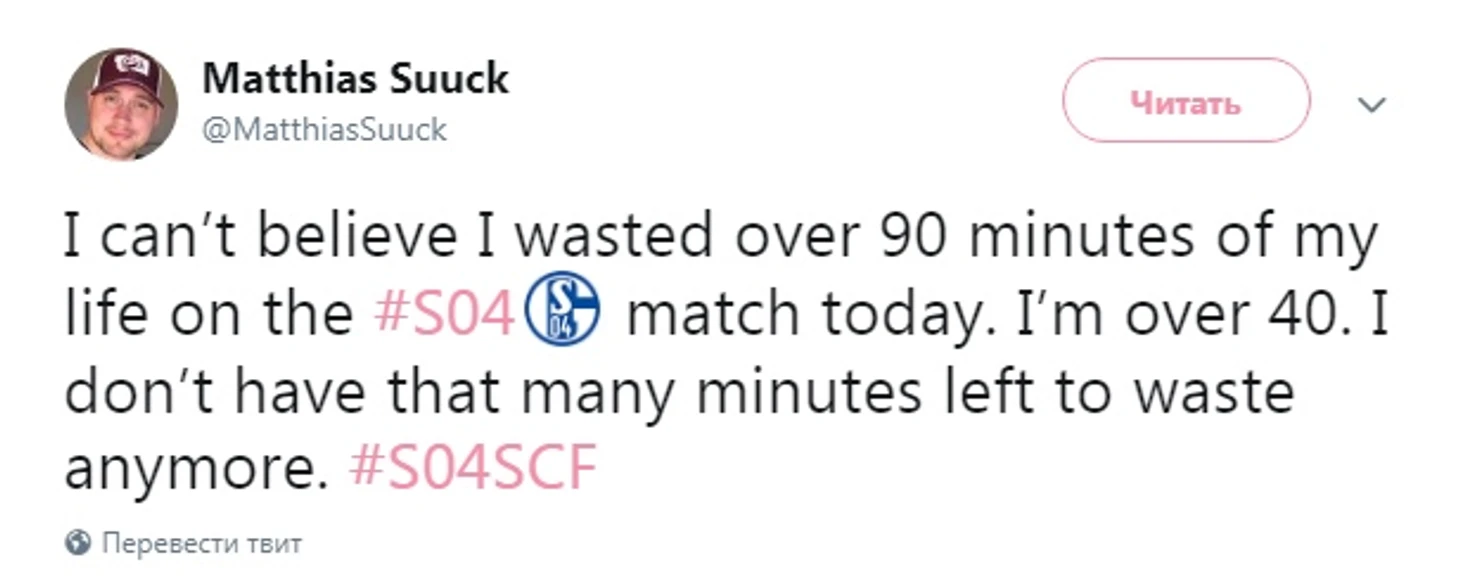Image resolution: width=1460 pixels, height=581 pixels.
Task: Click Перевести твит to translate the tweet
Action: pos(202,544)
